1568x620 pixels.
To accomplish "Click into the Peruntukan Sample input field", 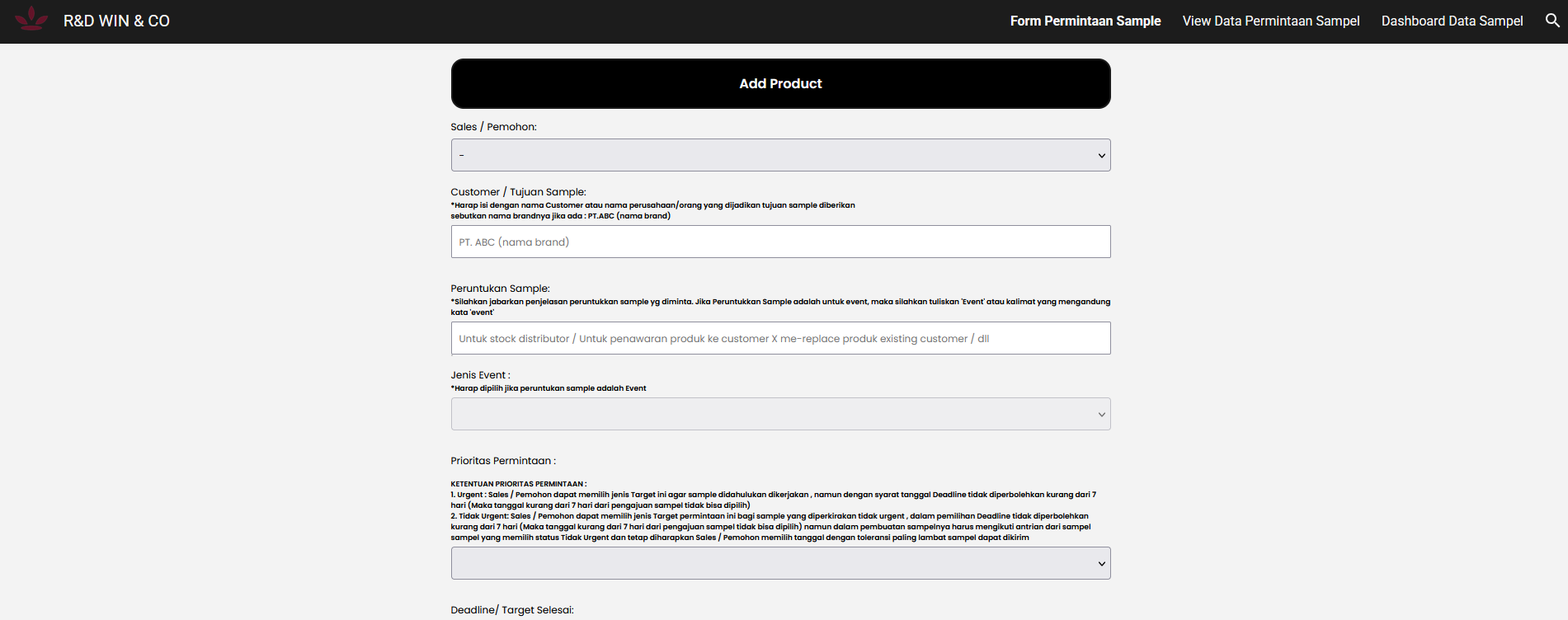I will [780, 338].
